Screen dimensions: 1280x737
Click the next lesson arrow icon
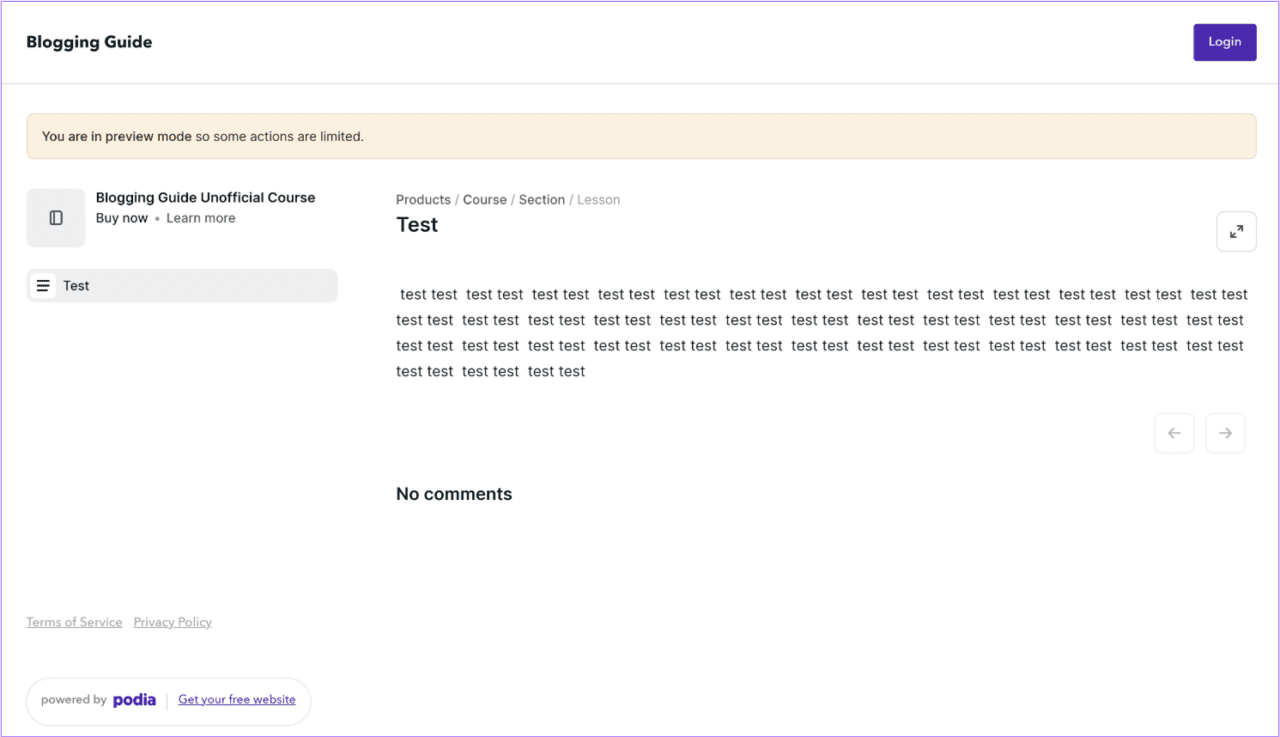tap(1225, 432)
